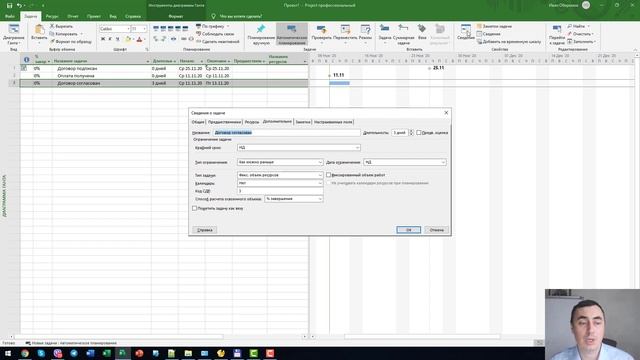The image size is (640, 360).
Task: Insert a new Задача from ribbon
Action: [384, 34]
